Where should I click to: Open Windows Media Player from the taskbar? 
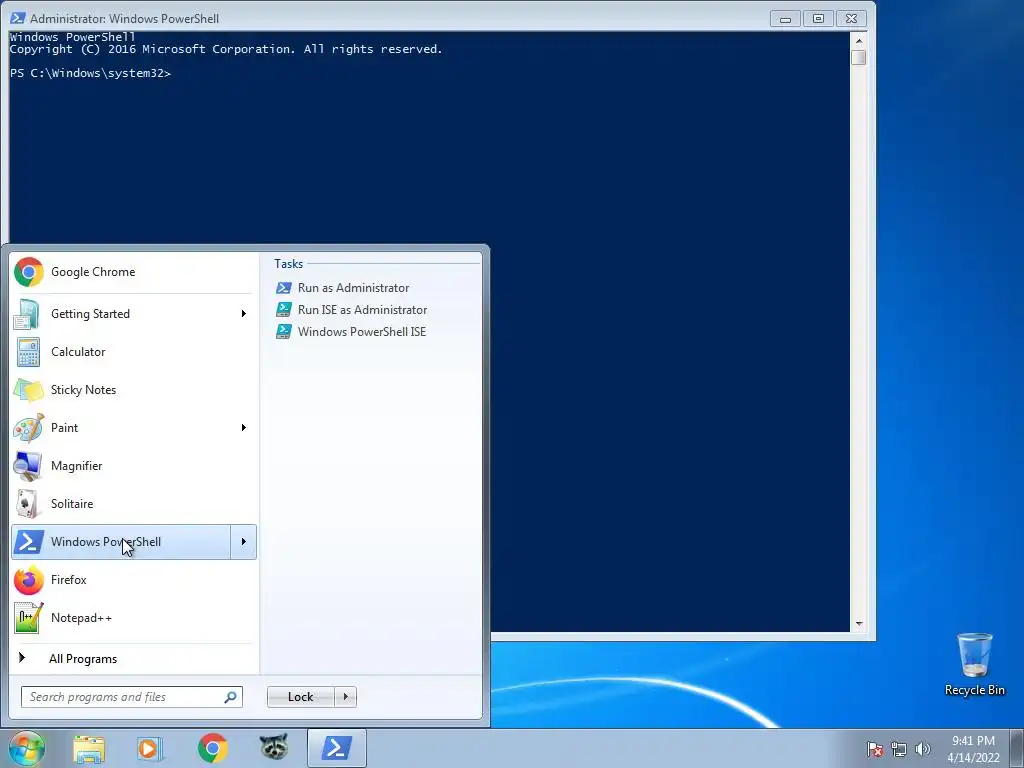point(150,748)
